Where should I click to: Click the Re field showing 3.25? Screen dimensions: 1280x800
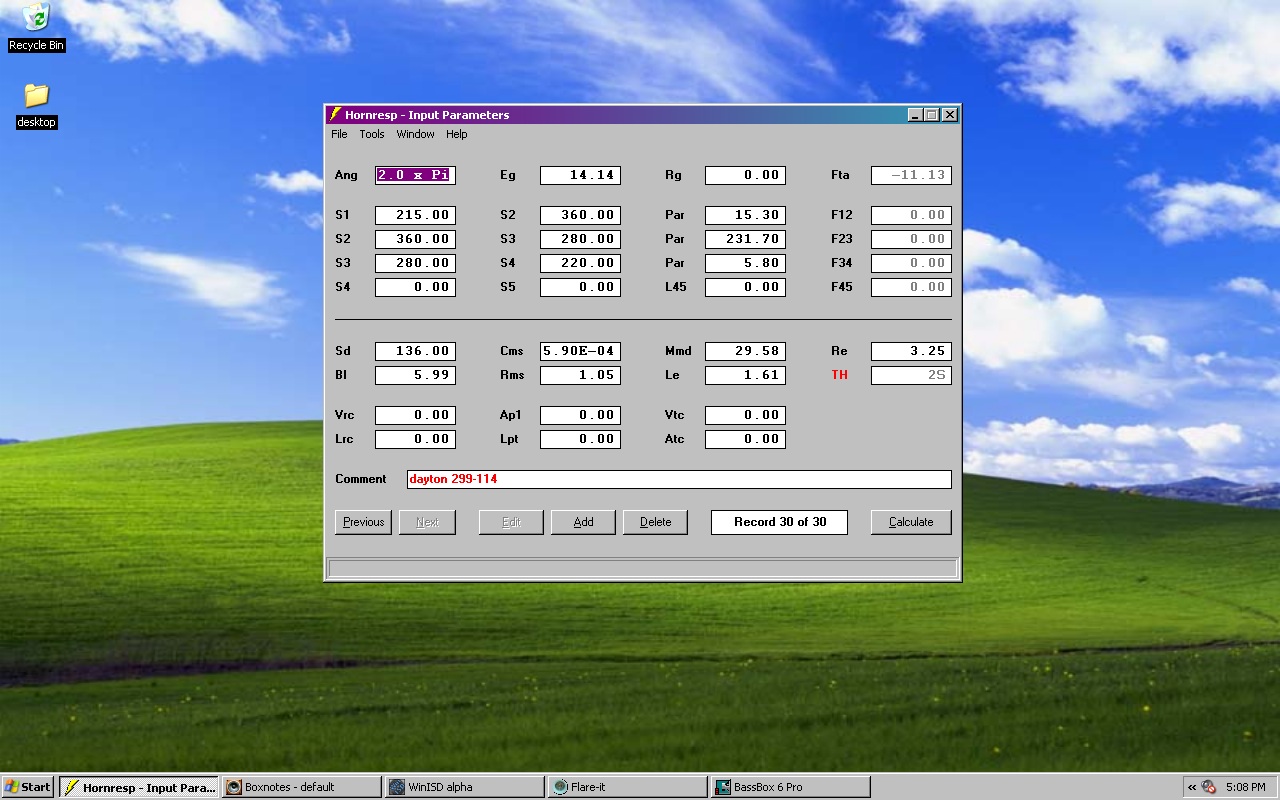pyautogui.click(x=911, y=351)
